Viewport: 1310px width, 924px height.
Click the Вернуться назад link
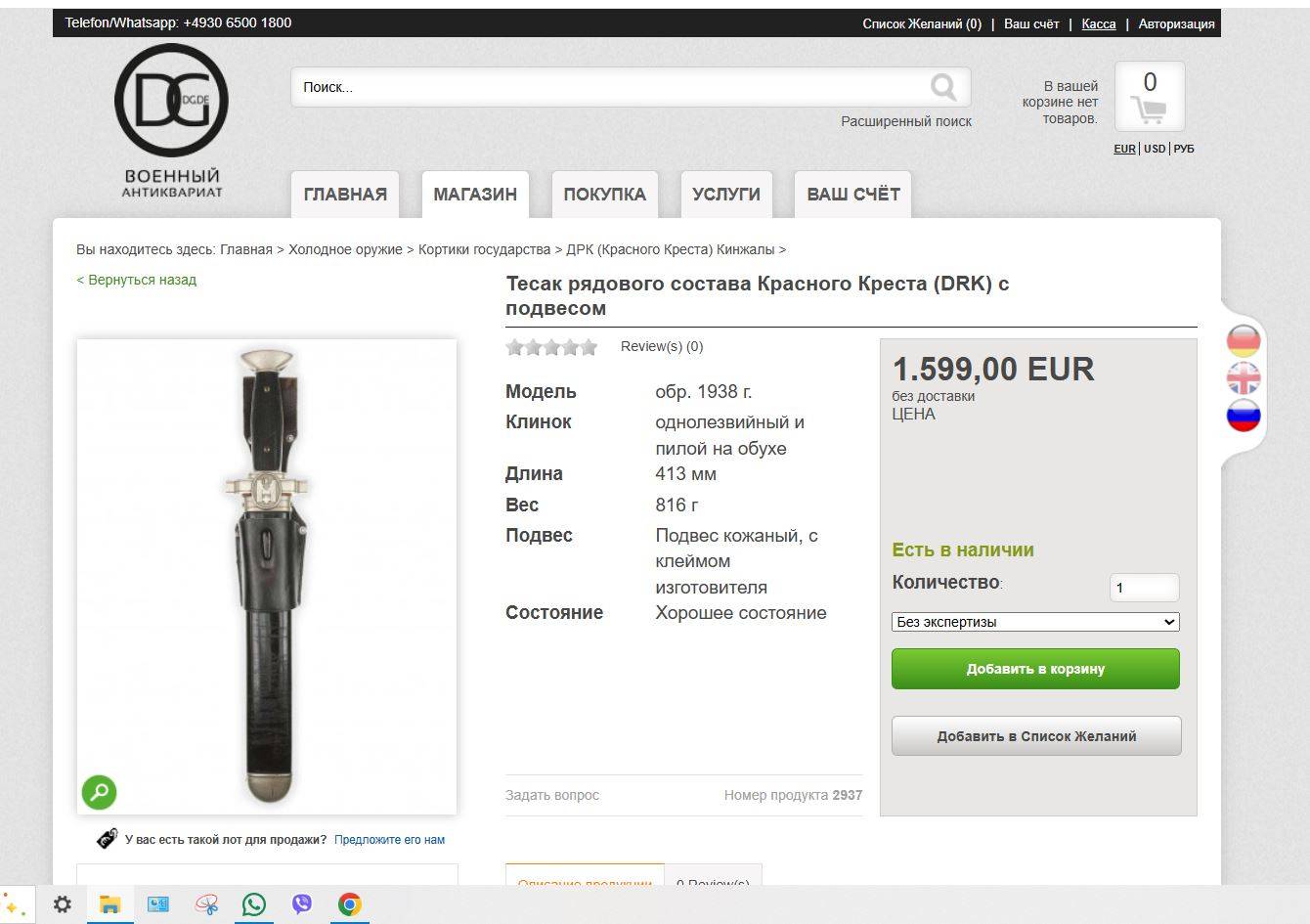click(x=137, y=280)
